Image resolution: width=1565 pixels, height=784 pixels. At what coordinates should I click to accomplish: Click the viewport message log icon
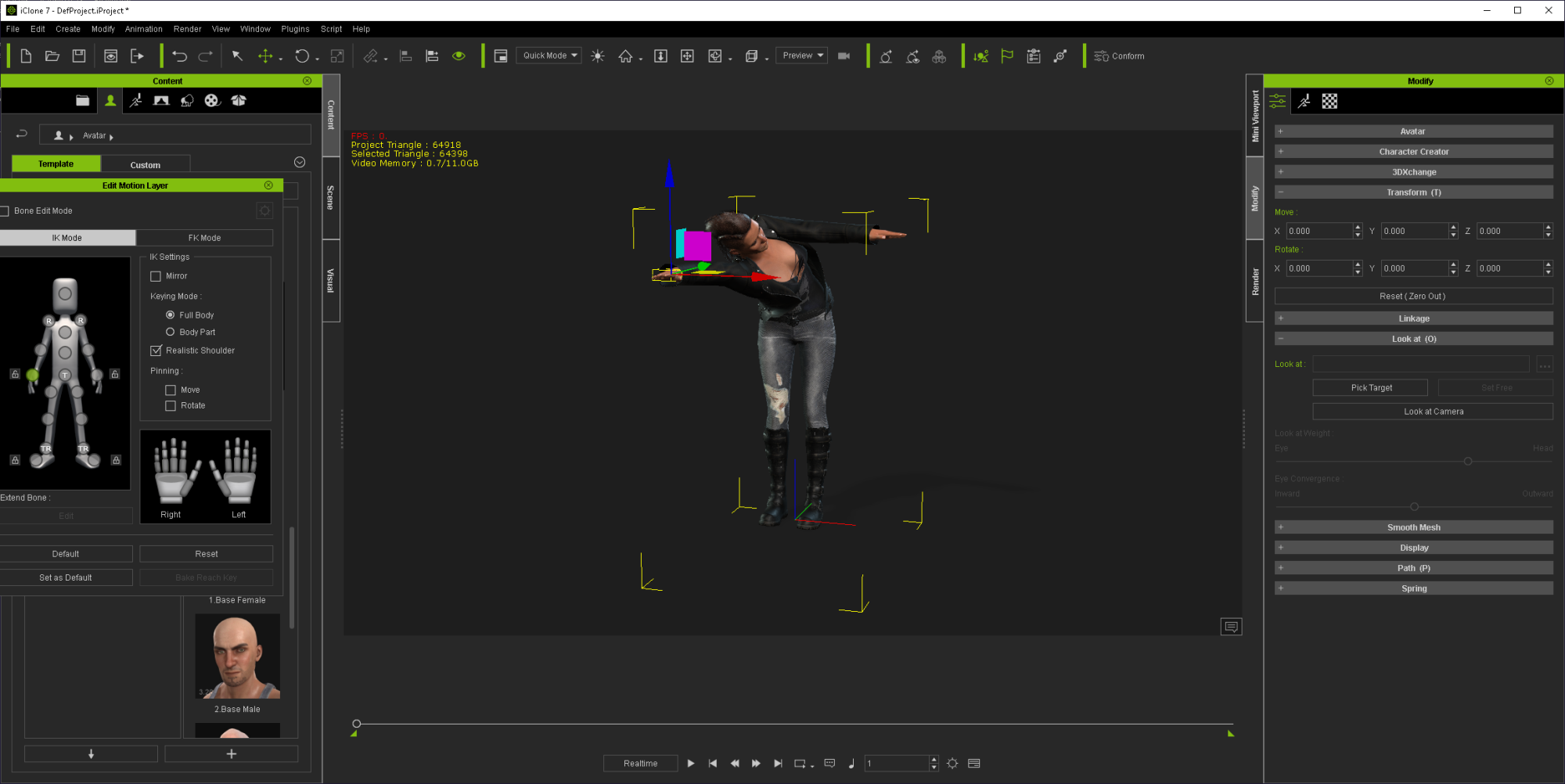point(1231,627)
